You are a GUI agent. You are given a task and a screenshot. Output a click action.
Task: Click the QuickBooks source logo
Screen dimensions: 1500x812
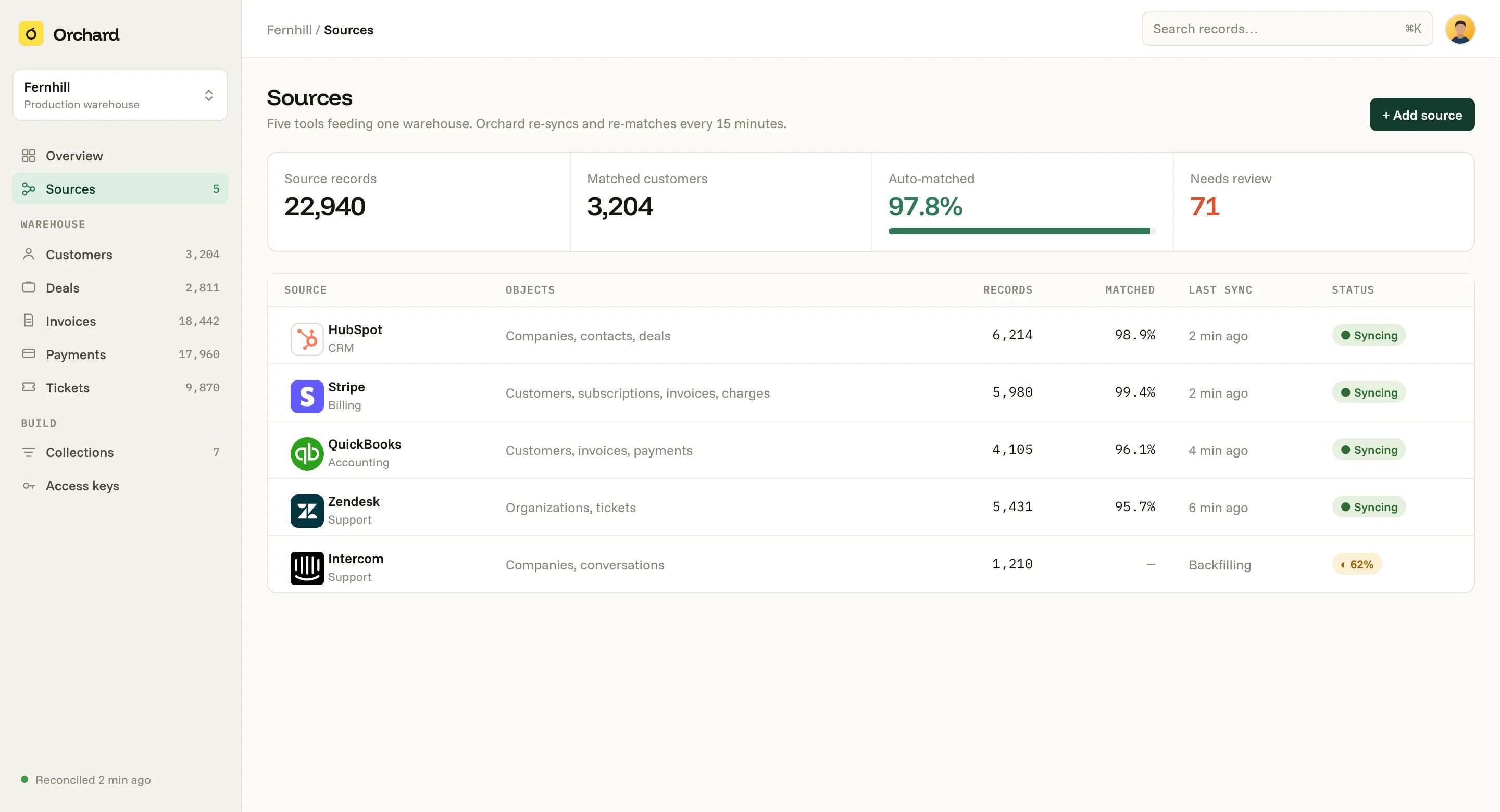307,453
